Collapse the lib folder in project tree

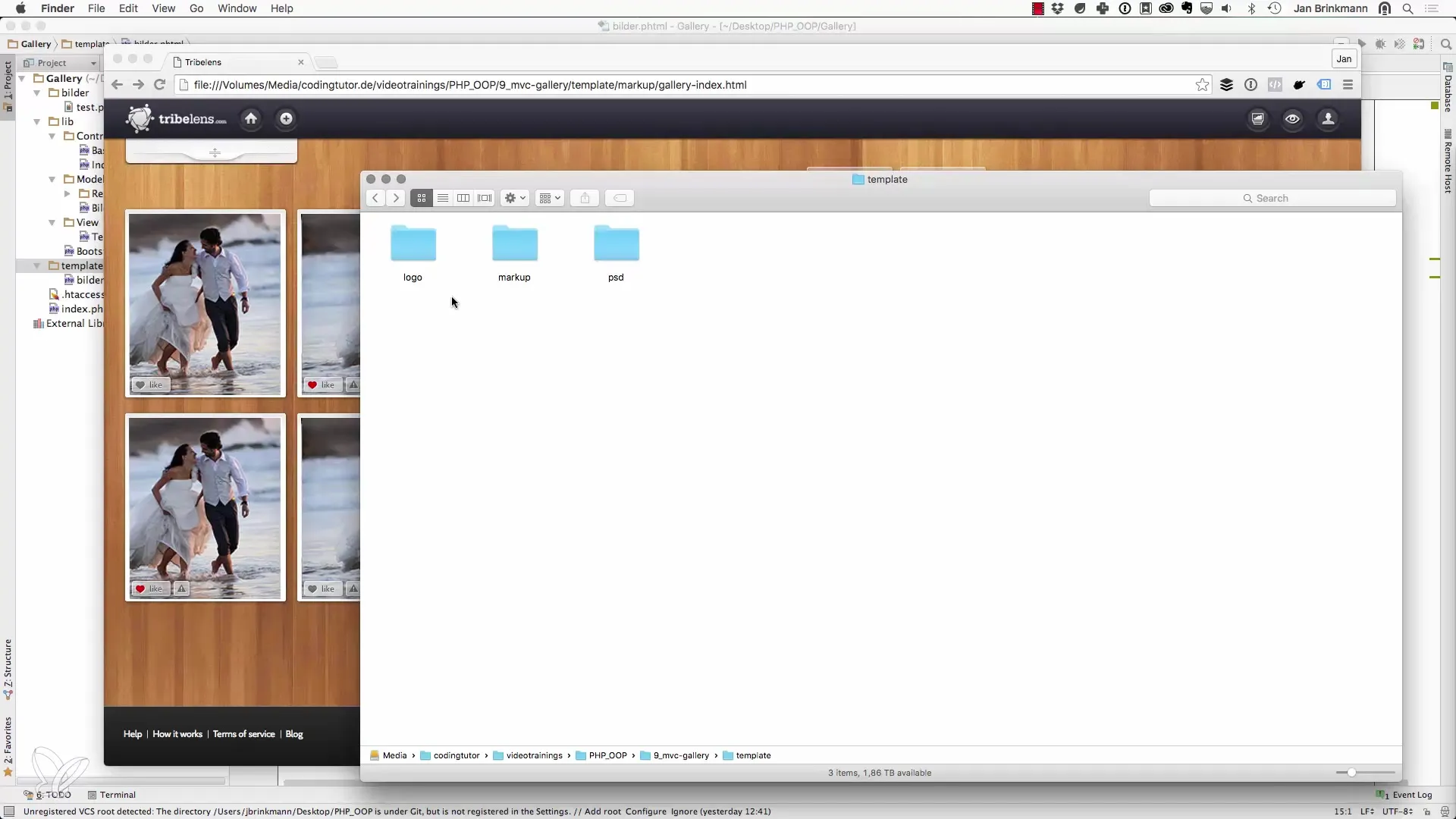(x=36, y=121)
